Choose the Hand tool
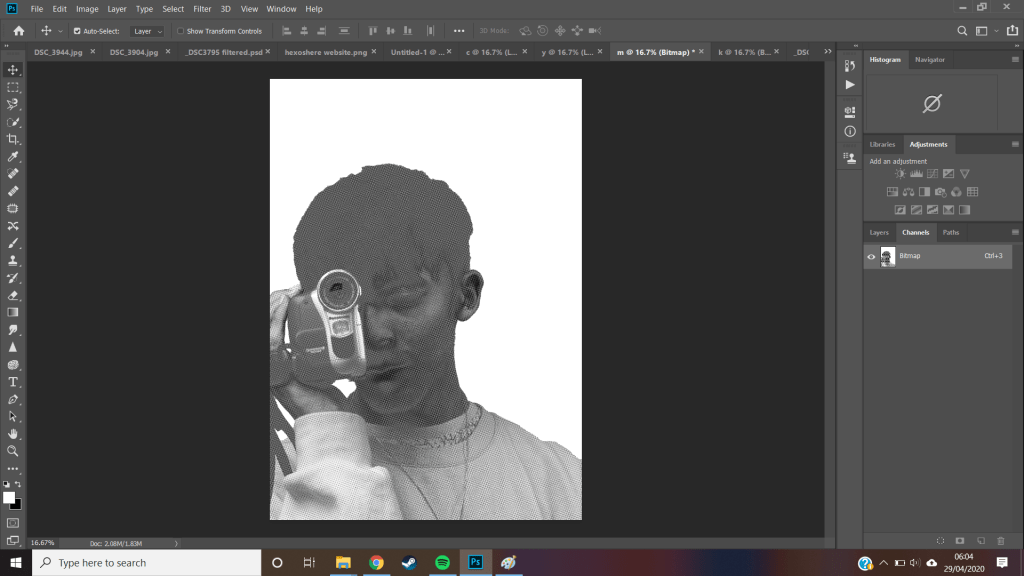Image resolution: width=1024 pixels, height=576 pixels. pyautogui.click(x=13, y=434)
